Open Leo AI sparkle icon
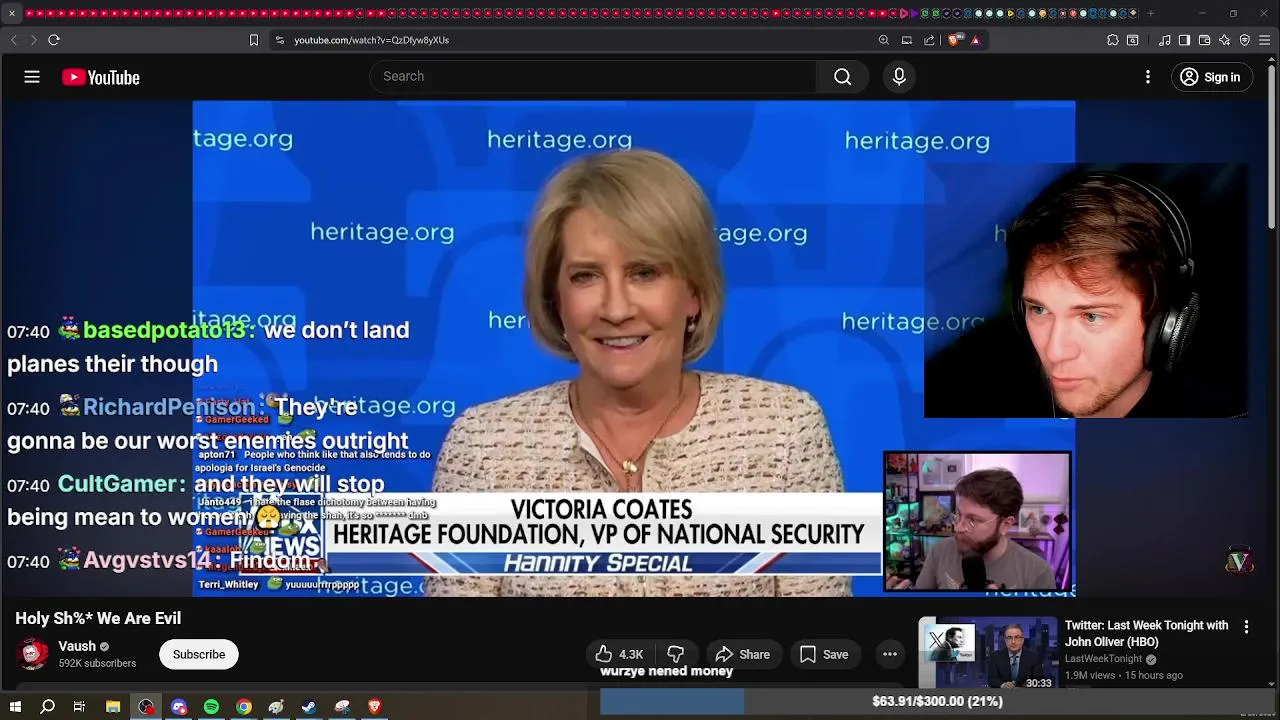Image resolution: width=1280 pixels, height=720 pixels. tap(1224, 40)
